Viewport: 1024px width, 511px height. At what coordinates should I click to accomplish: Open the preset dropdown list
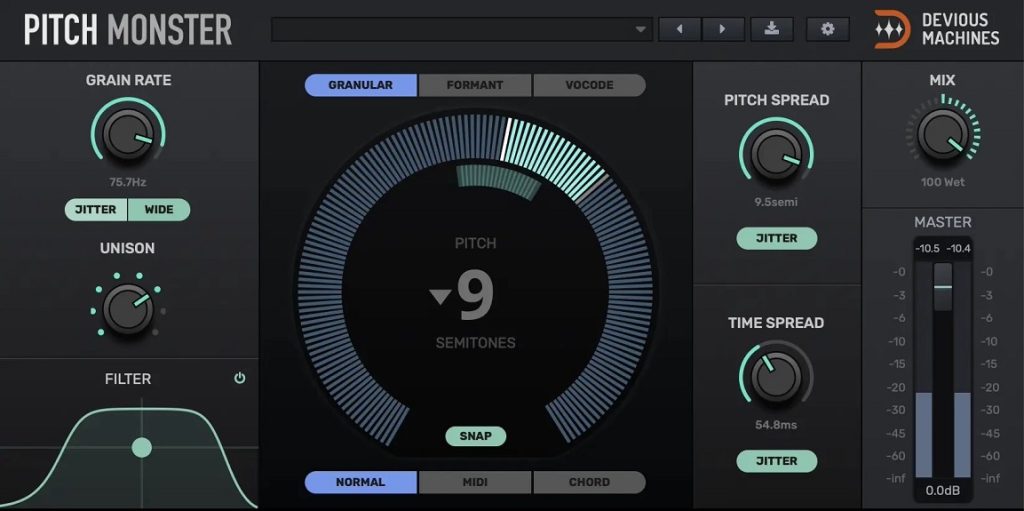click(642, 30)
